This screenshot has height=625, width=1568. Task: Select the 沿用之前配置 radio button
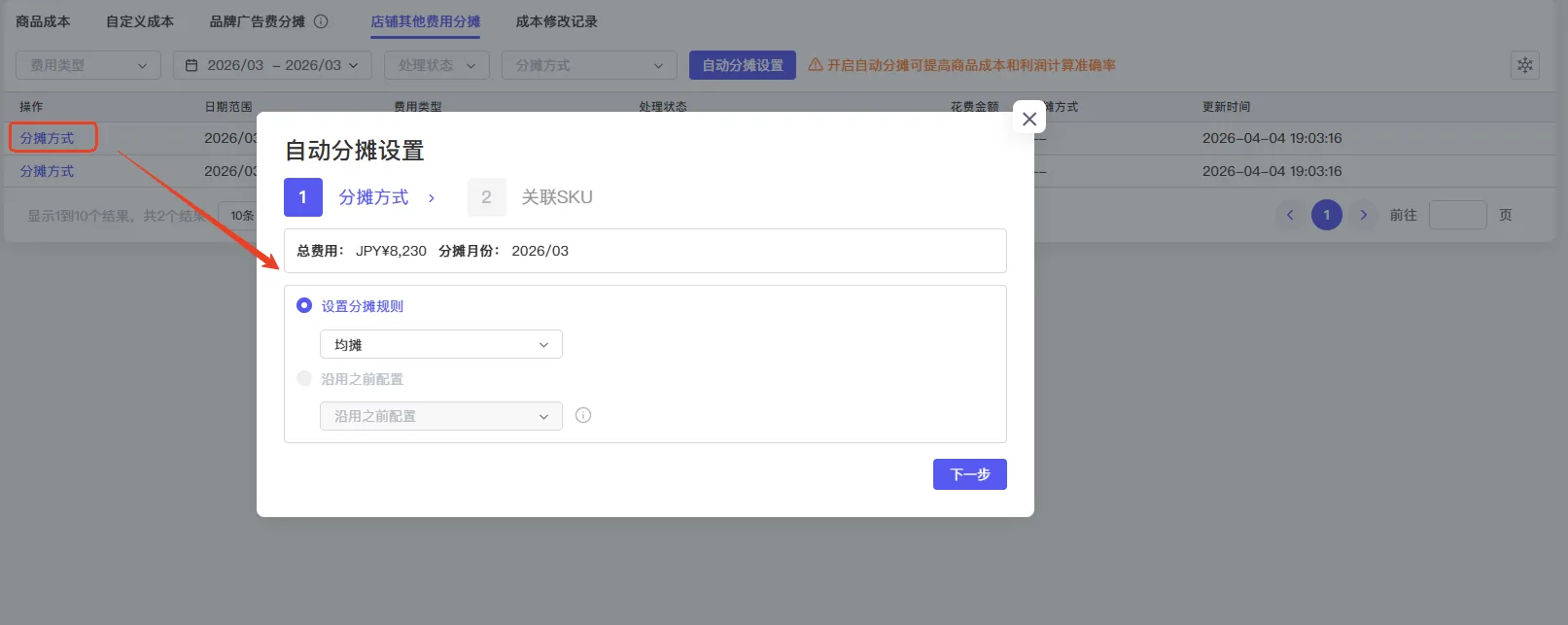[304, 378]
